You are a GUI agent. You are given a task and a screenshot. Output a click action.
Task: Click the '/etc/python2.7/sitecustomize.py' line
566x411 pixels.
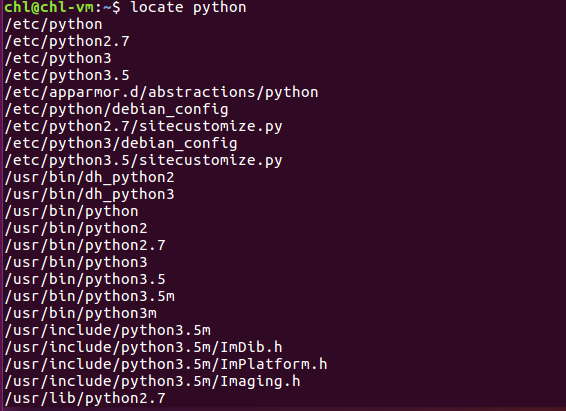point(143,126)
